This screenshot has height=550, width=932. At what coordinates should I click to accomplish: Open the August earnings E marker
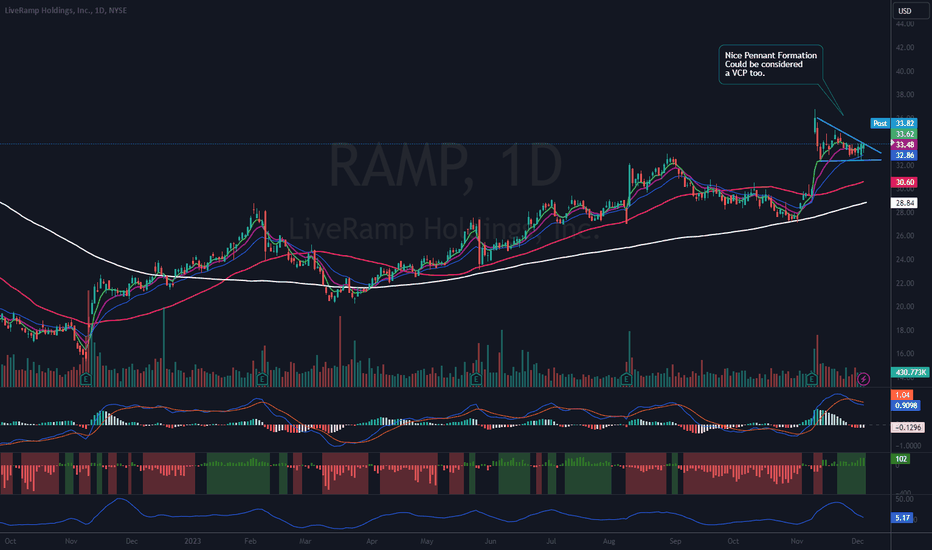coord(626,379)
